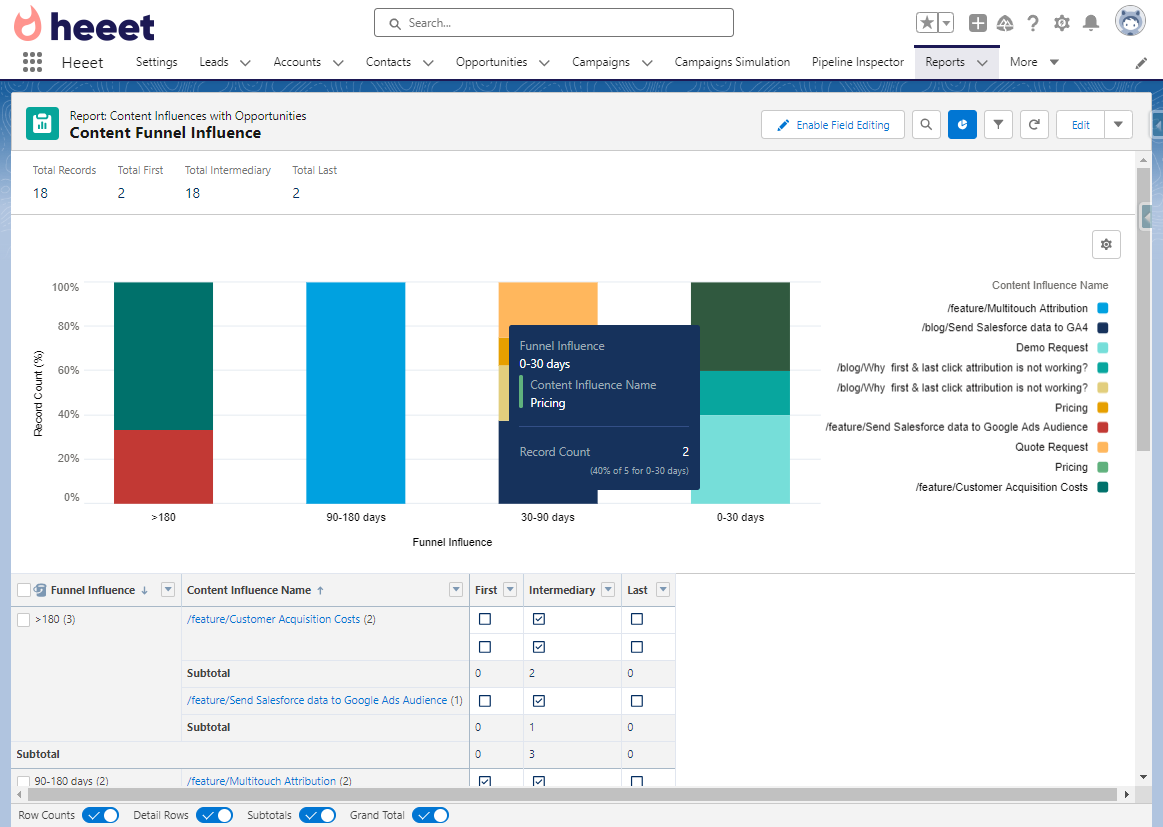Toggle the Grand Total switch
Image resolution: width=1163 pixels, height=827 pixels.
430,815
